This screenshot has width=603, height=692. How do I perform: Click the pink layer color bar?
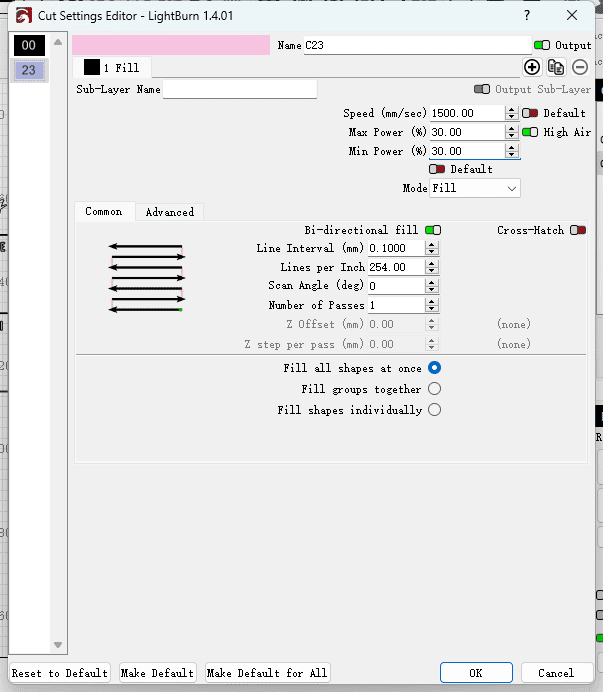click(171, 45)
